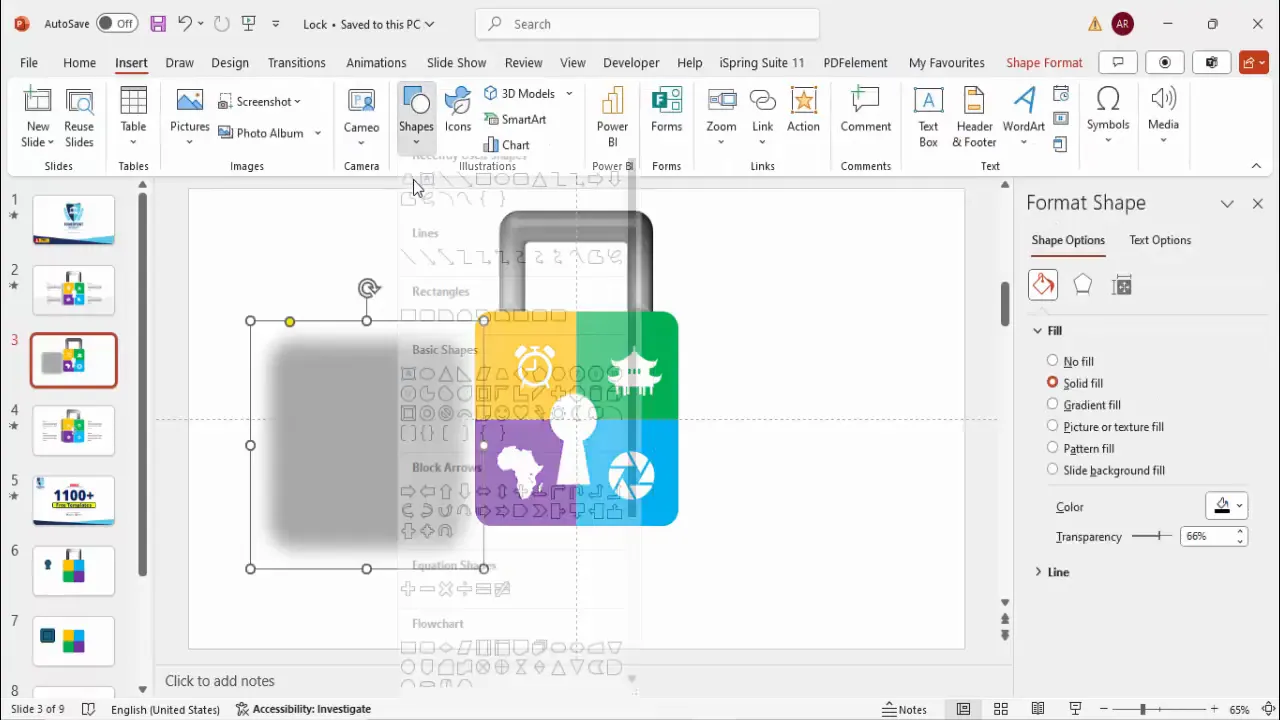Click the Forms icon
1280x720 pixels.
coord(666,102)
